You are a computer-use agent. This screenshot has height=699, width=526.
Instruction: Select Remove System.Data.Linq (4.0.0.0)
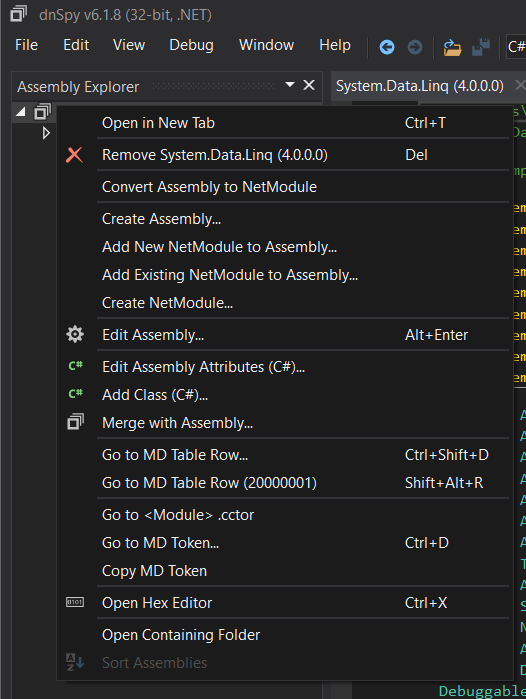(283, 155)
